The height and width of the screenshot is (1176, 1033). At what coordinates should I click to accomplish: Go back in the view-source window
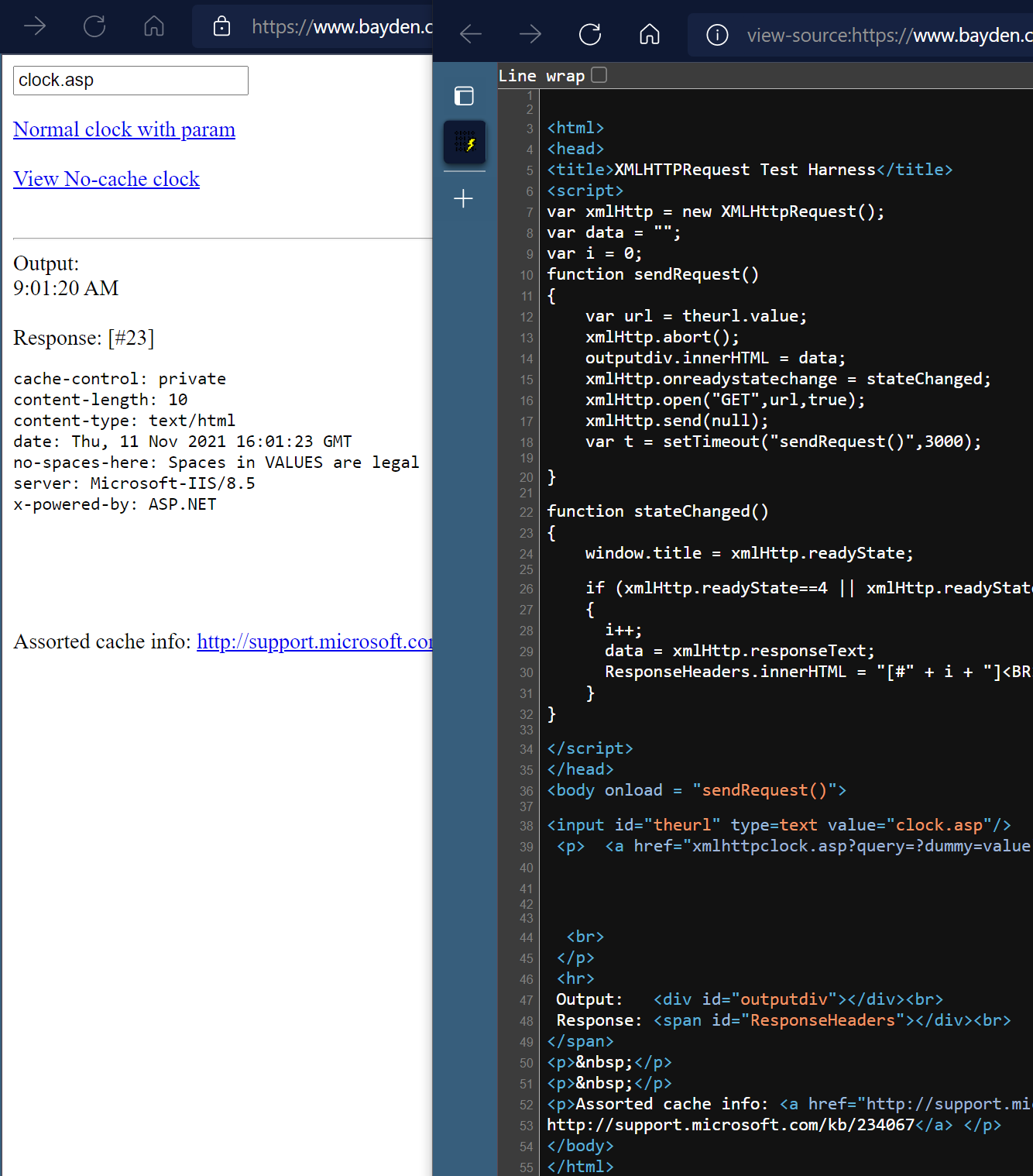click(471, 34)
